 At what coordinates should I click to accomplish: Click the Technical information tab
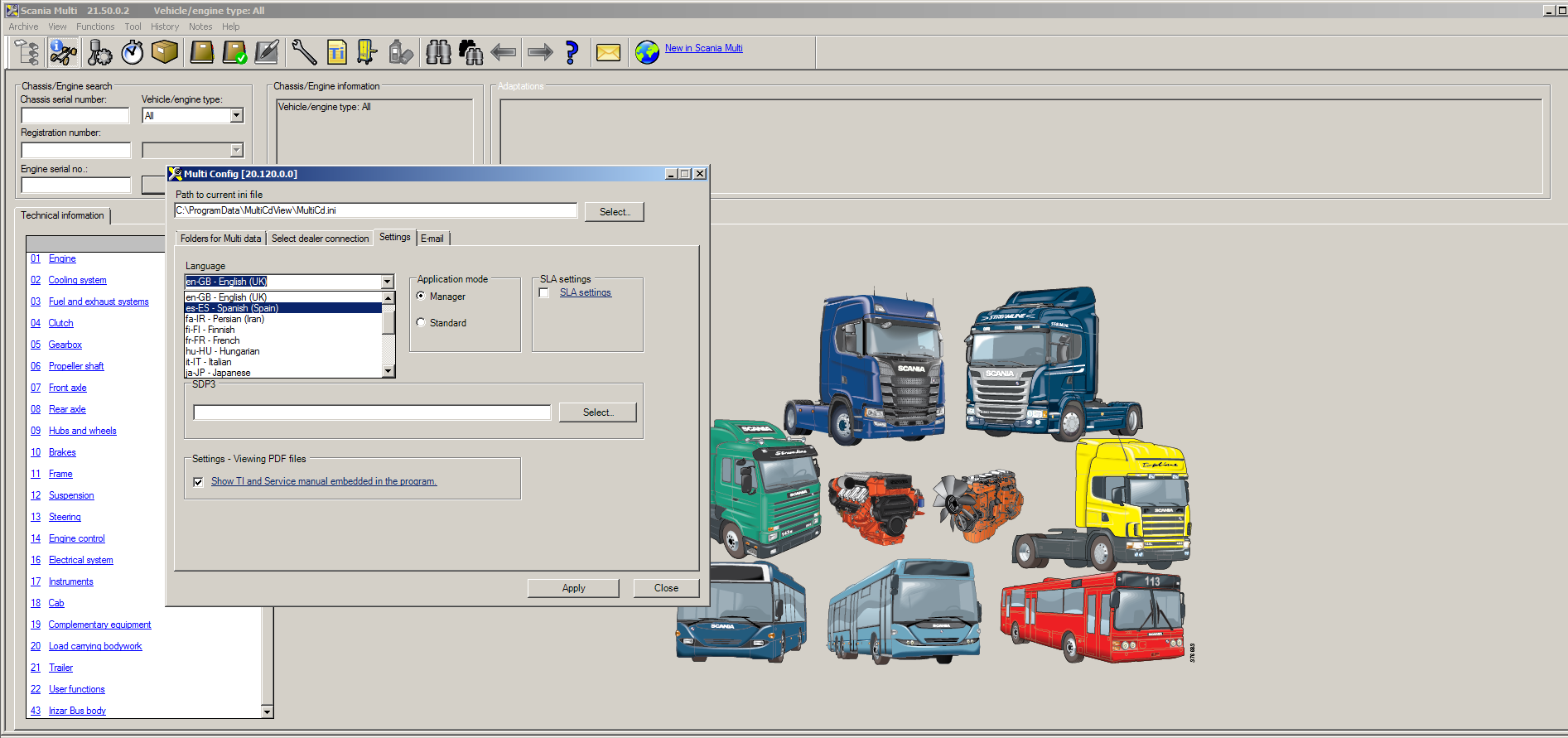coord(62,215)
